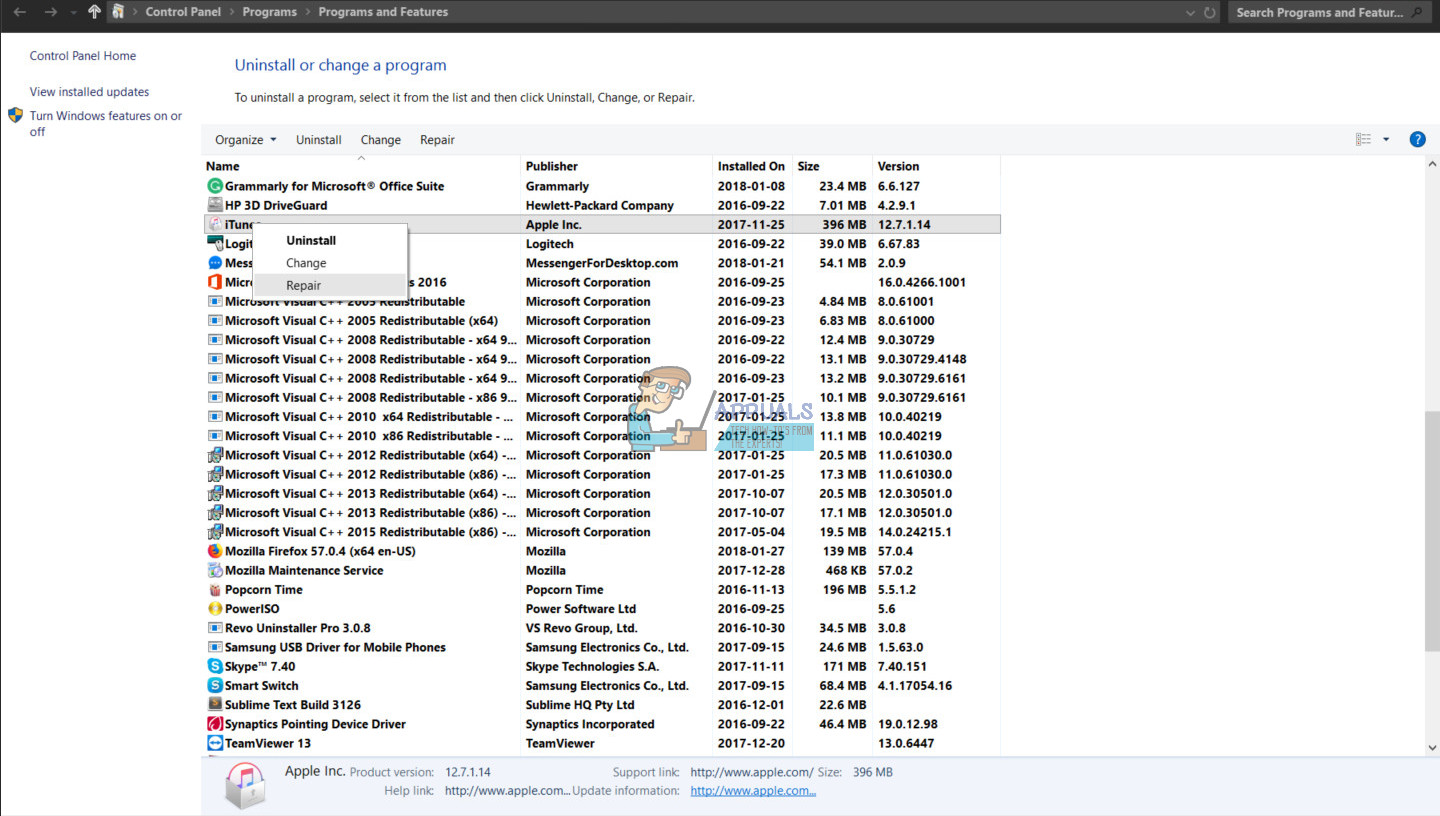Click the 12.7.1.14 version cell

point(904,225)
